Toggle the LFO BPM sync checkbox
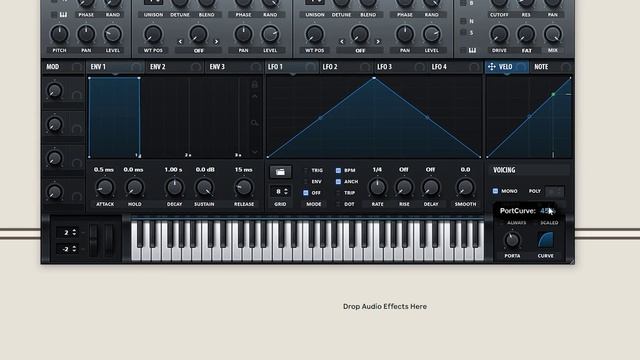Screen dimensions: 640x360 point(338,170)
